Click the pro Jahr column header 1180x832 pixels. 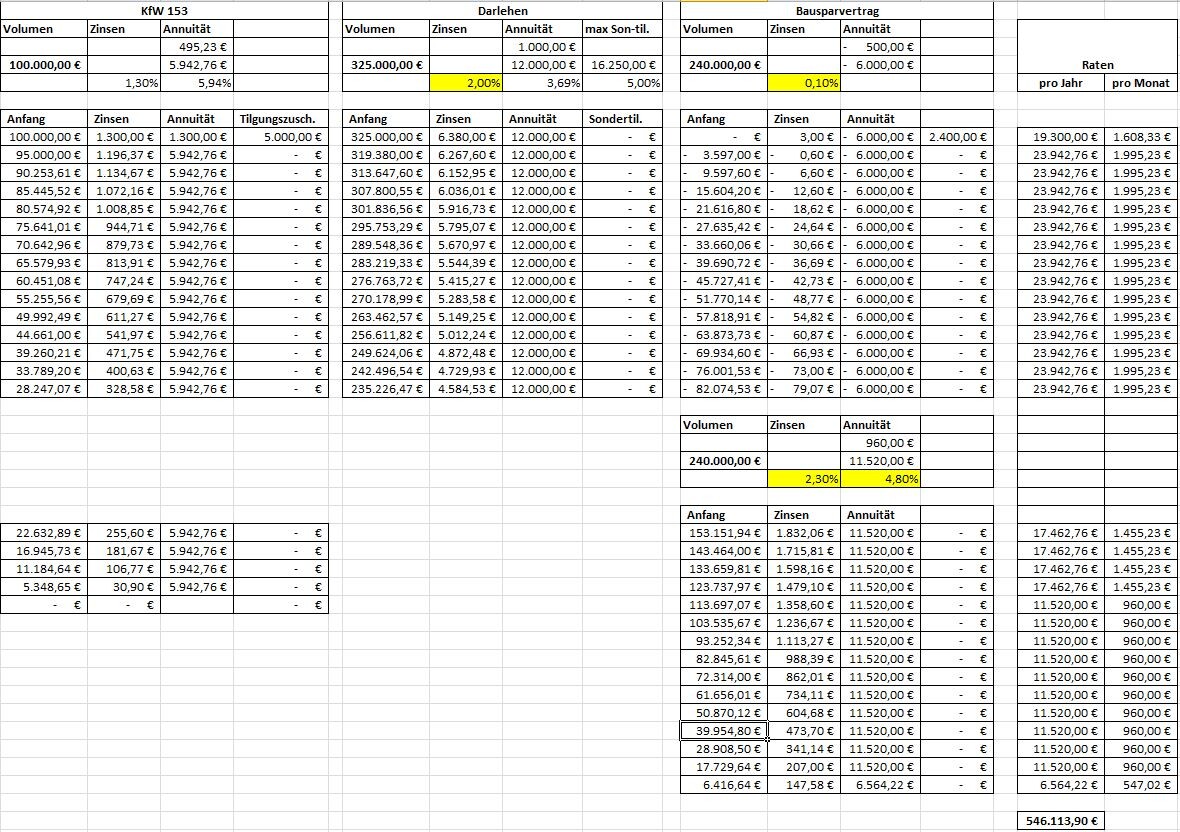1060,83
